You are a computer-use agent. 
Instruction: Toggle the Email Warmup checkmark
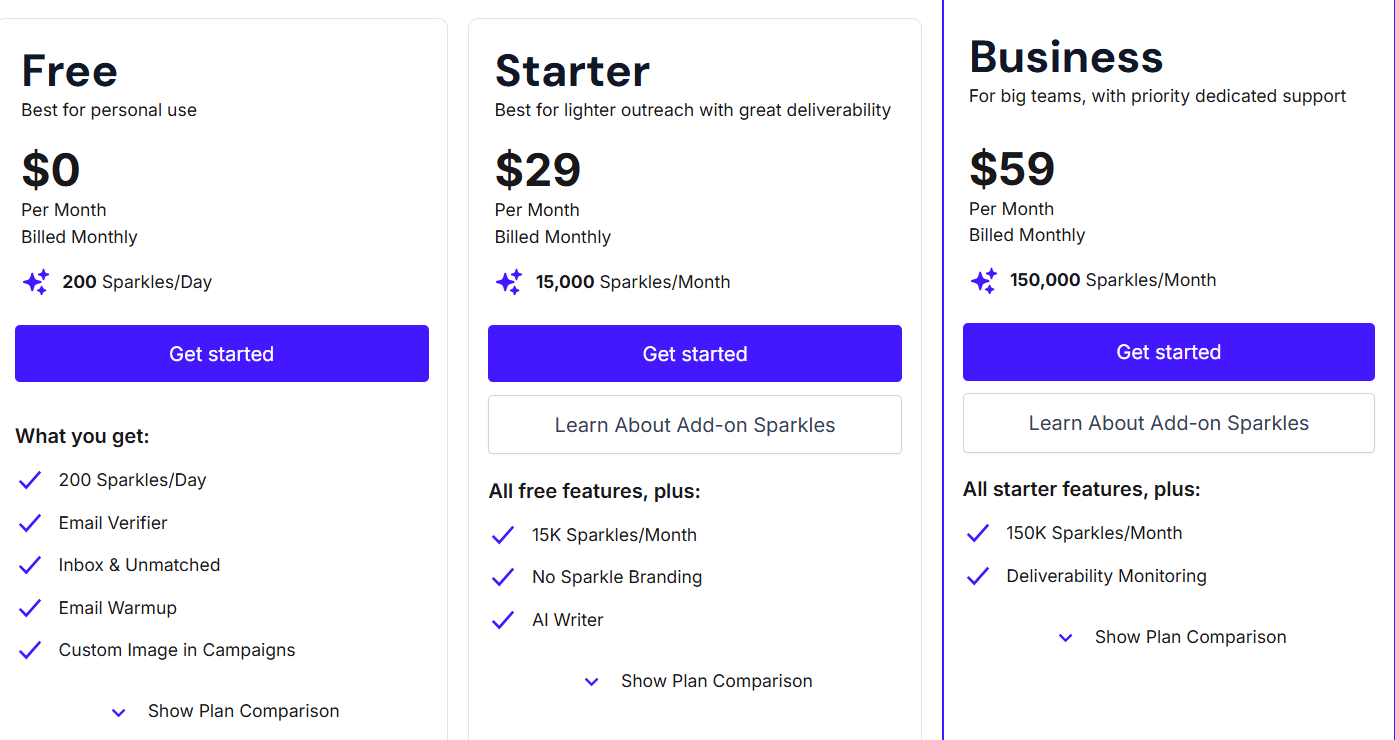pyautogui.click(x=29, y=606)
